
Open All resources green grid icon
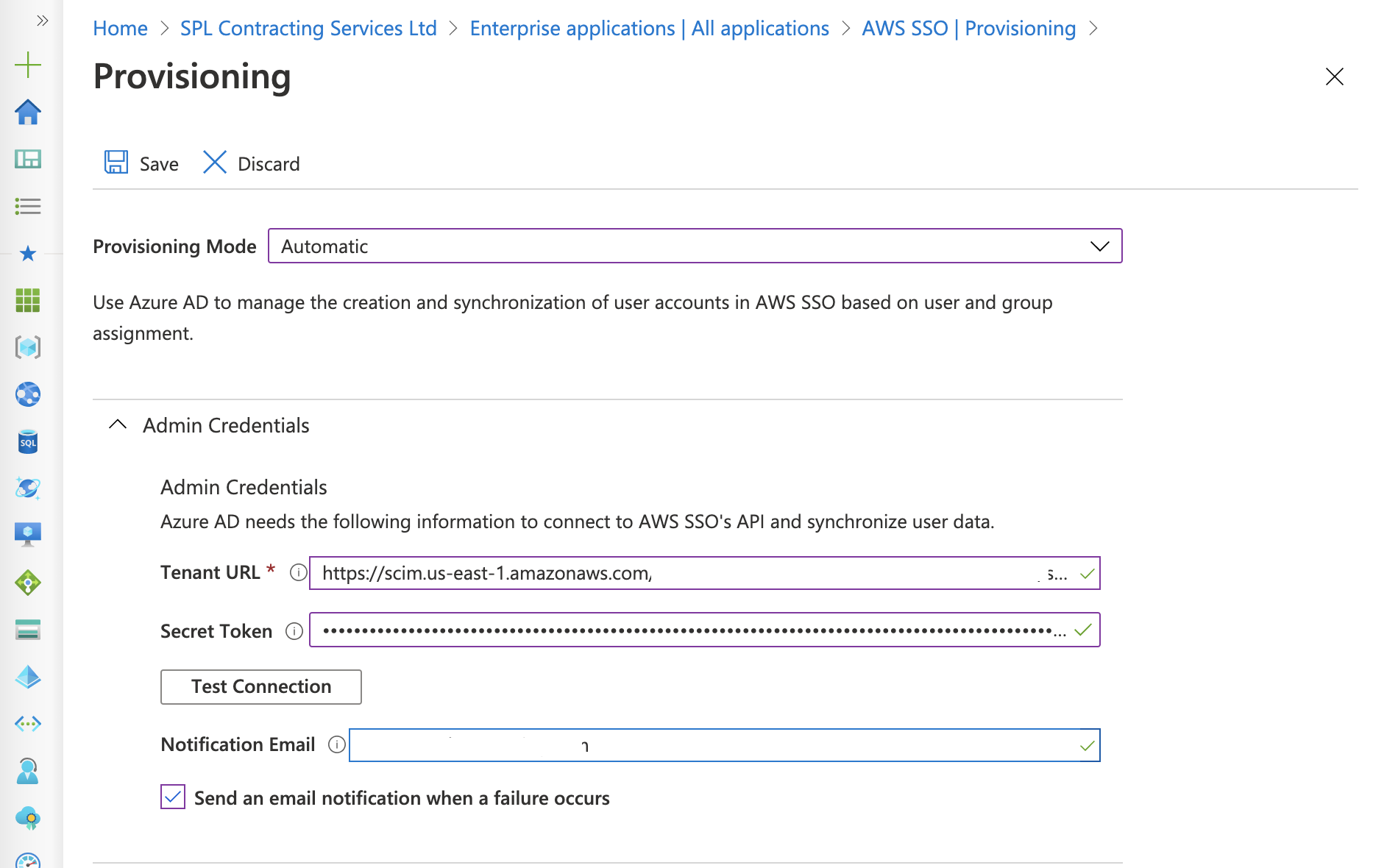[28, 300]
